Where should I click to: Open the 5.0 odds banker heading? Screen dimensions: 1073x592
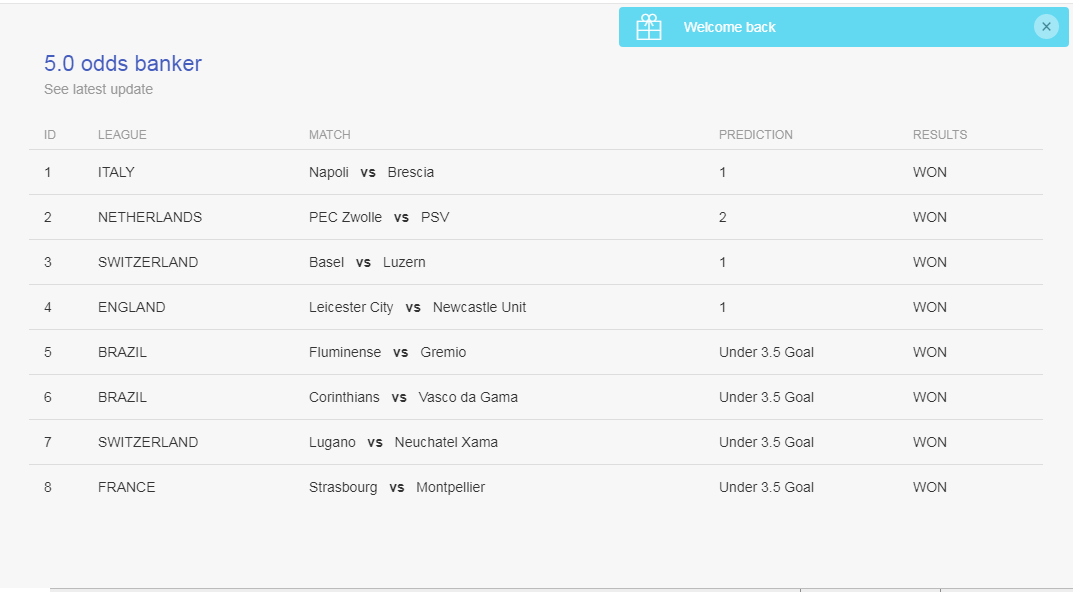click(123, 64)
